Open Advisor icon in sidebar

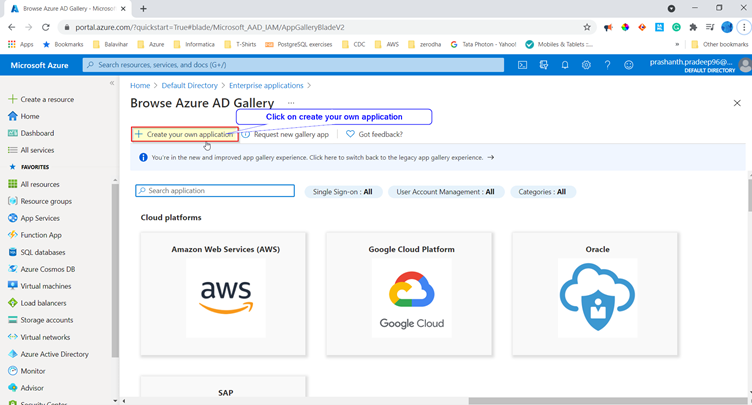coord(13,388)
